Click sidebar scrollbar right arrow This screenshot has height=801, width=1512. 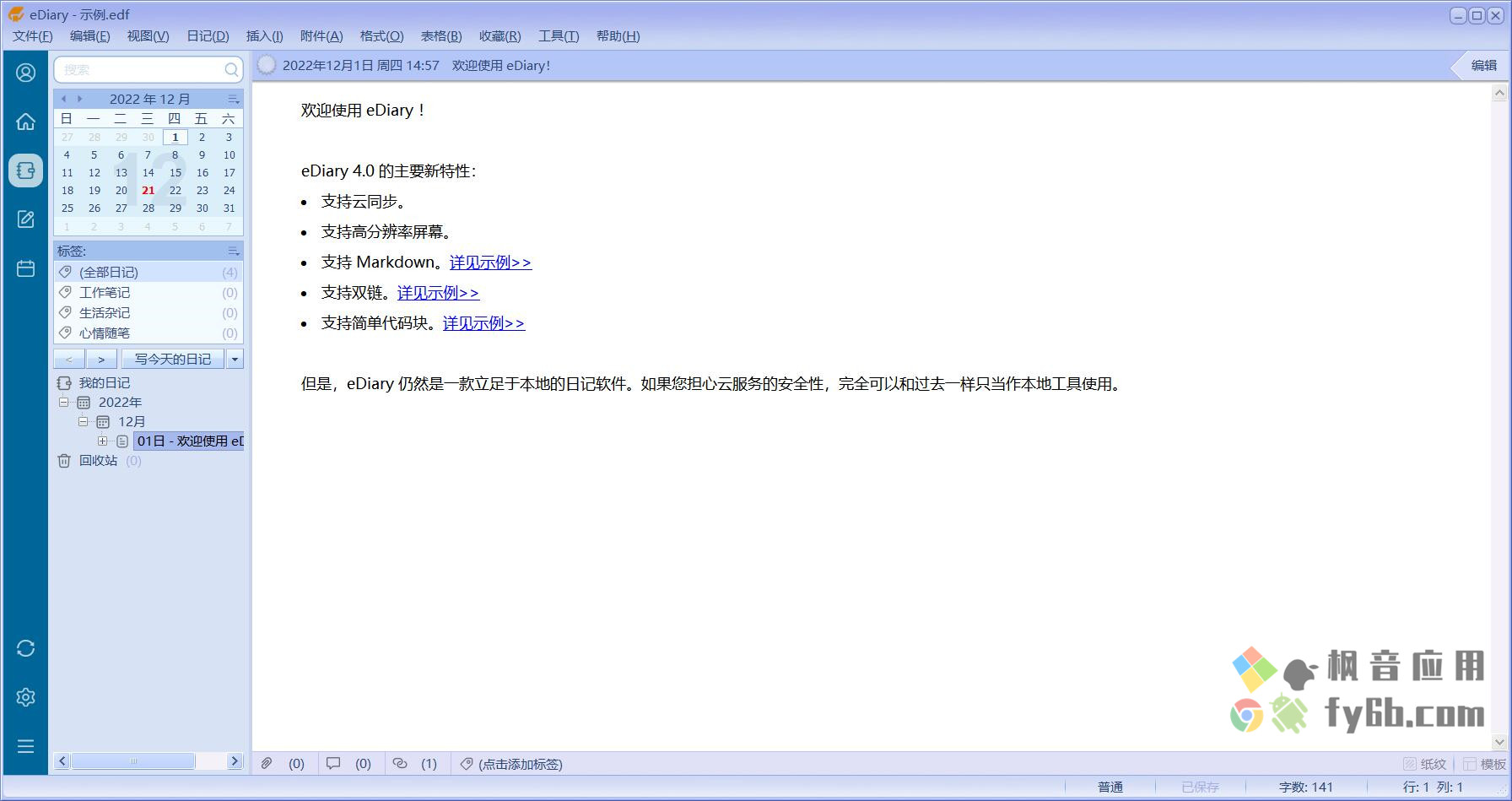[x=235, y=760]
